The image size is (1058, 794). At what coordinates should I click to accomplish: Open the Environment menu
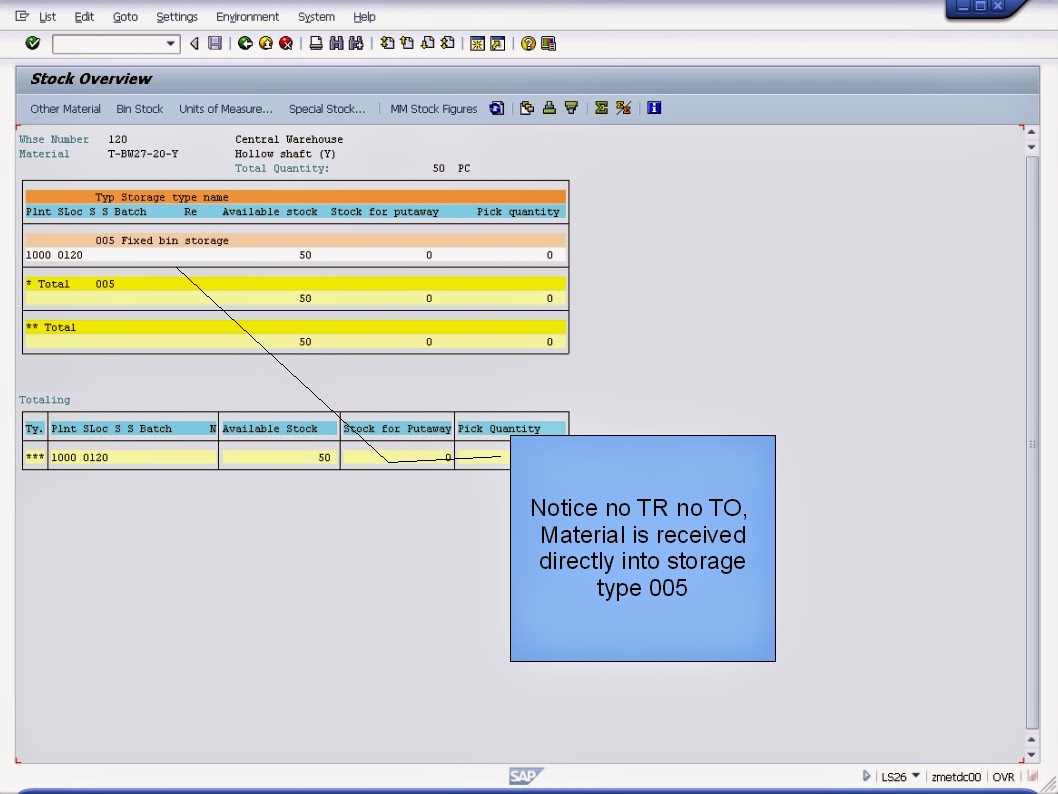[247, 16]
